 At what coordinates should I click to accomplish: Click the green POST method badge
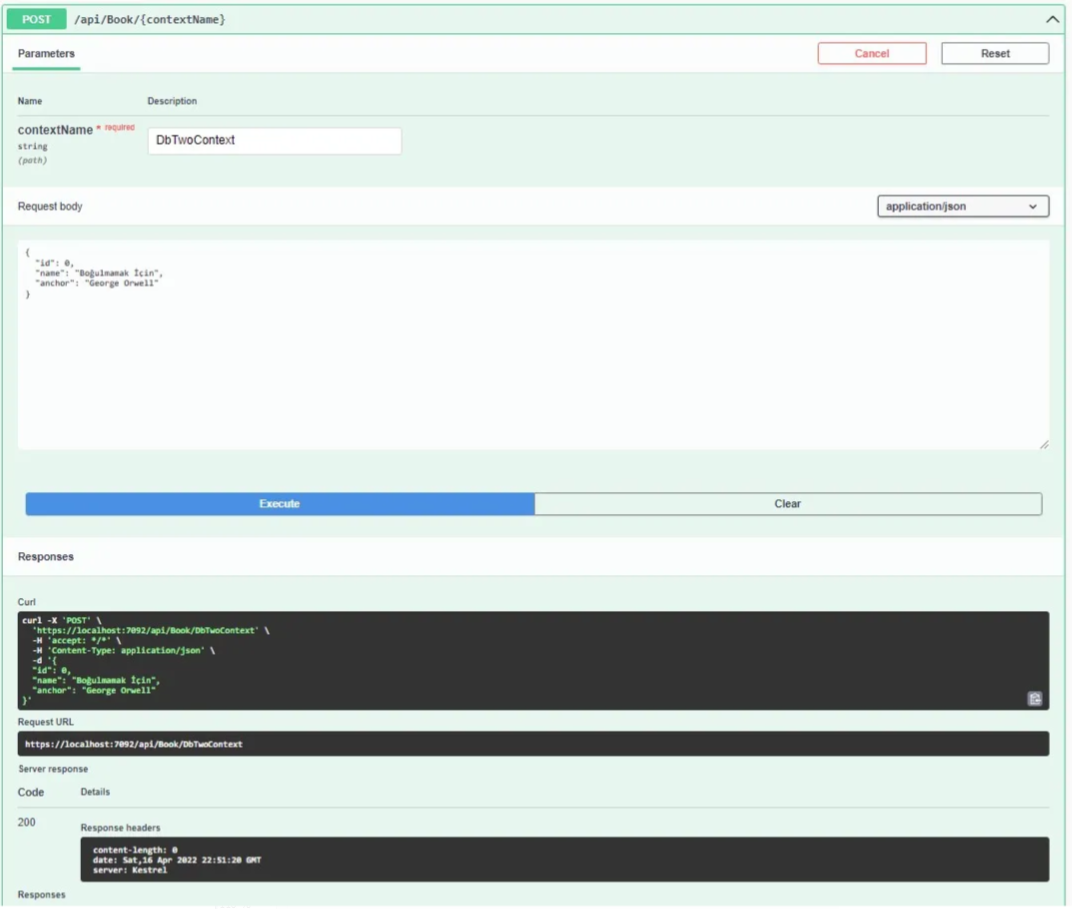[x=37, y=19]
